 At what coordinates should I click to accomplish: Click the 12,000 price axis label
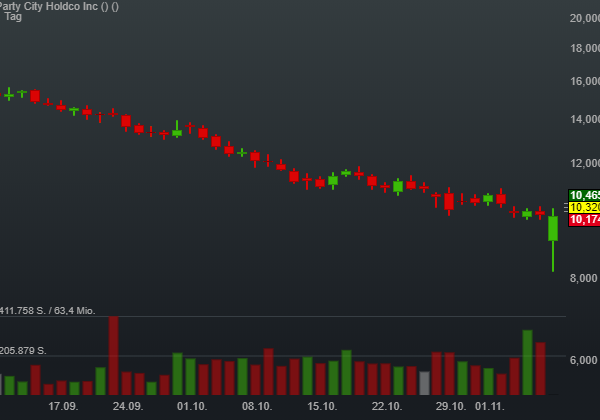pyautogui.click(x=585, y=163)
